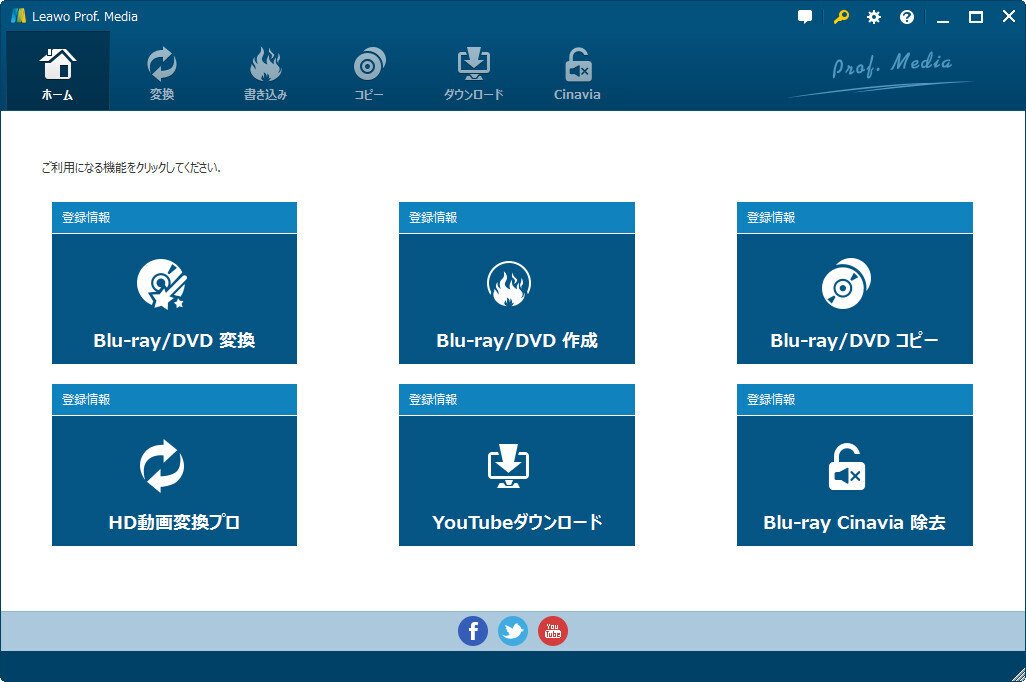Open the settings gear icon
1026x682 pixels.
pos(873,16)
